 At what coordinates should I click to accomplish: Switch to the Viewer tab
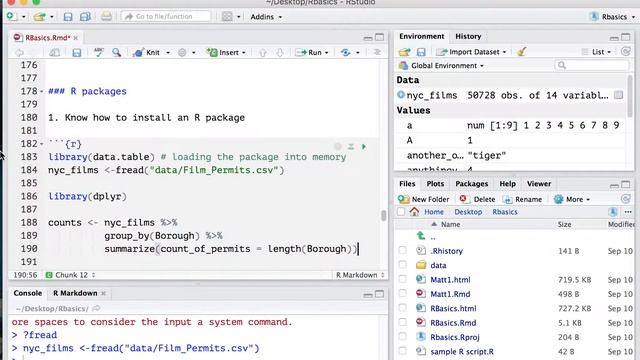pos(539,184)
